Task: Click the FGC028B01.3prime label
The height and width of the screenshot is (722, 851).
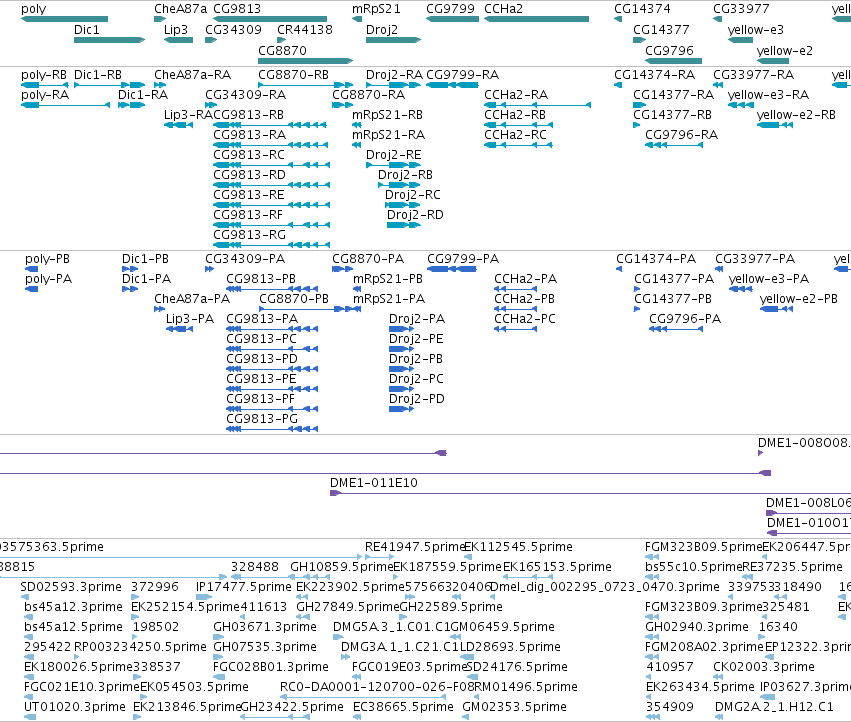Action: [271, 666]
